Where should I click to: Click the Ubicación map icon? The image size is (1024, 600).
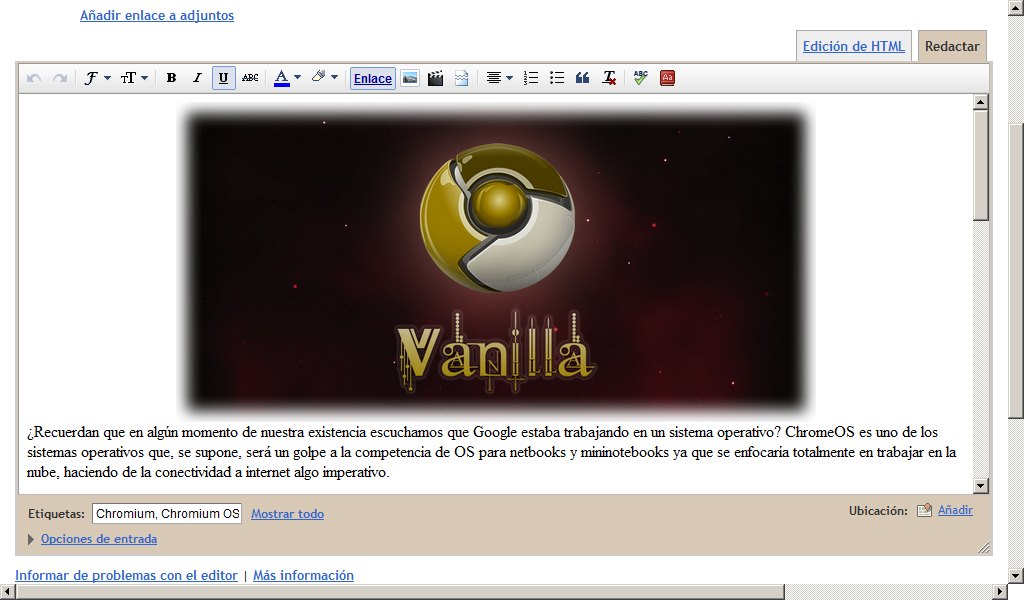924,511
